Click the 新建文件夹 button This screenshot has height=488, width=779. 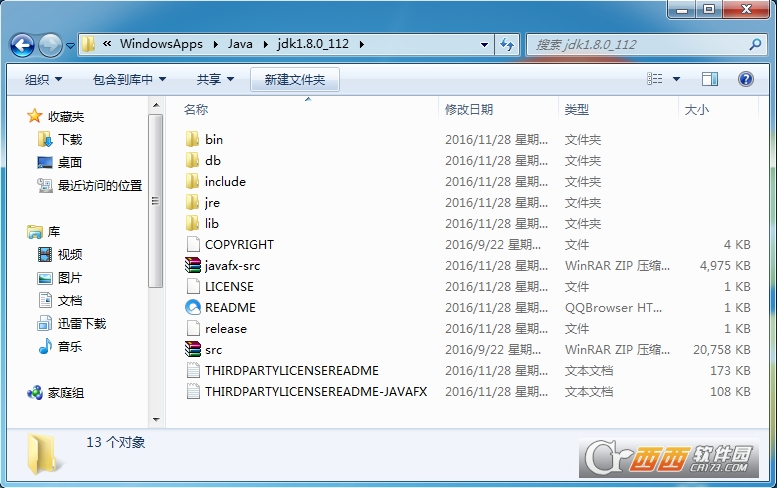(295, 80)
